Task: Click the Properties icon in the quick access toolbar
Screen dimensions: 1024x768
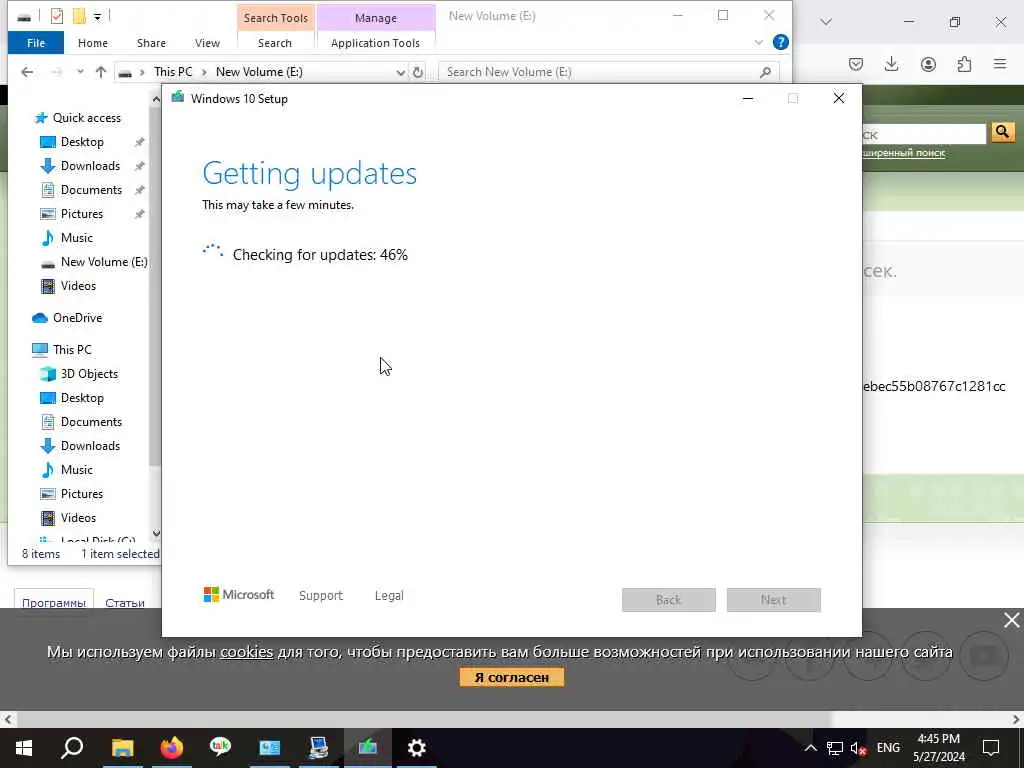Action: tap(57, 16)
